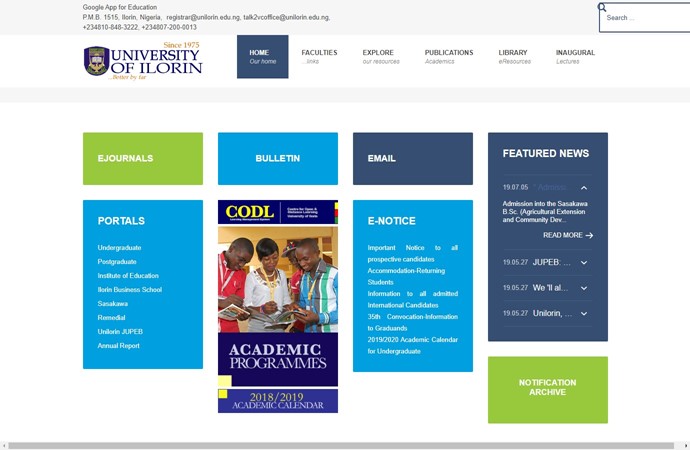Viewport: 690px width, 450px height.
Task: Open the 2018/2019 Academic Calendar banner
Action: click(x=278, y=401)
